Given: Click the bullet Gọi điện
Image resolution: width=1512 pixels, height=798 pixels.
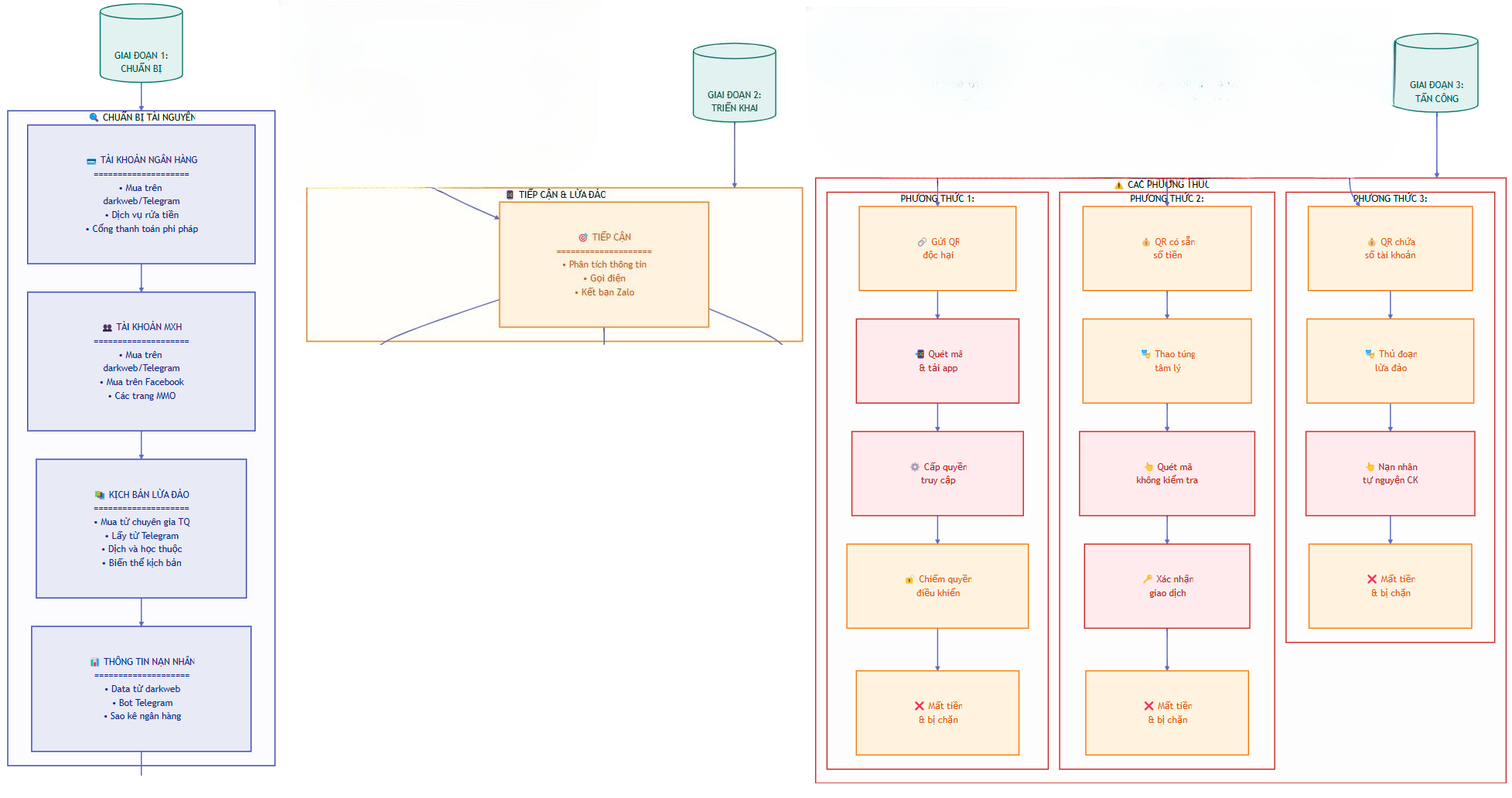Looking at the screenshot, I should (x=604, y=278).
